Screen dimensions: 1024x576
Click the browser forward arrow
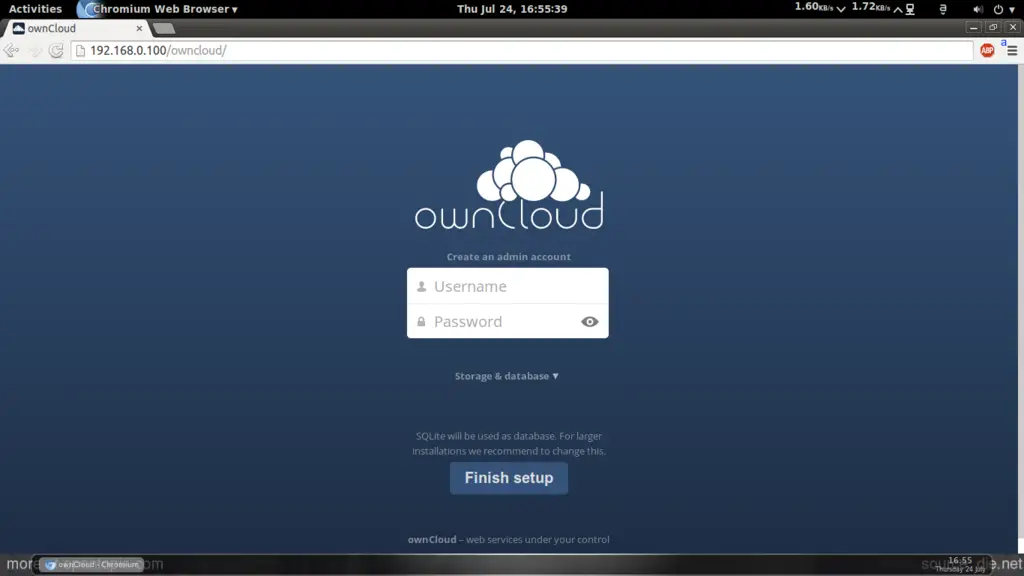tap(34, 50)
